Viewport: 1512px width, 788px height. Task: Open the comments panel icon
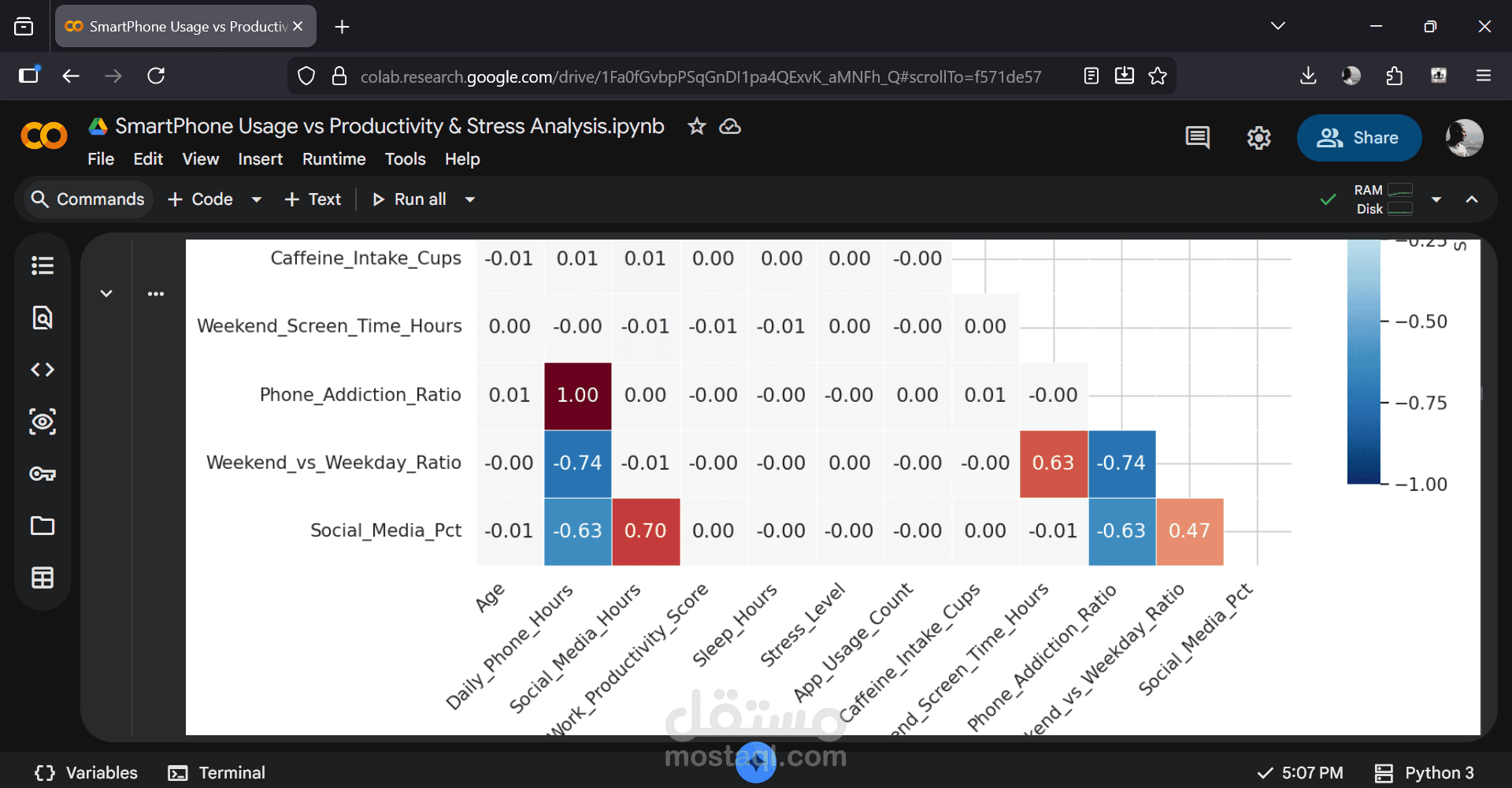(x=1197, y=138)
